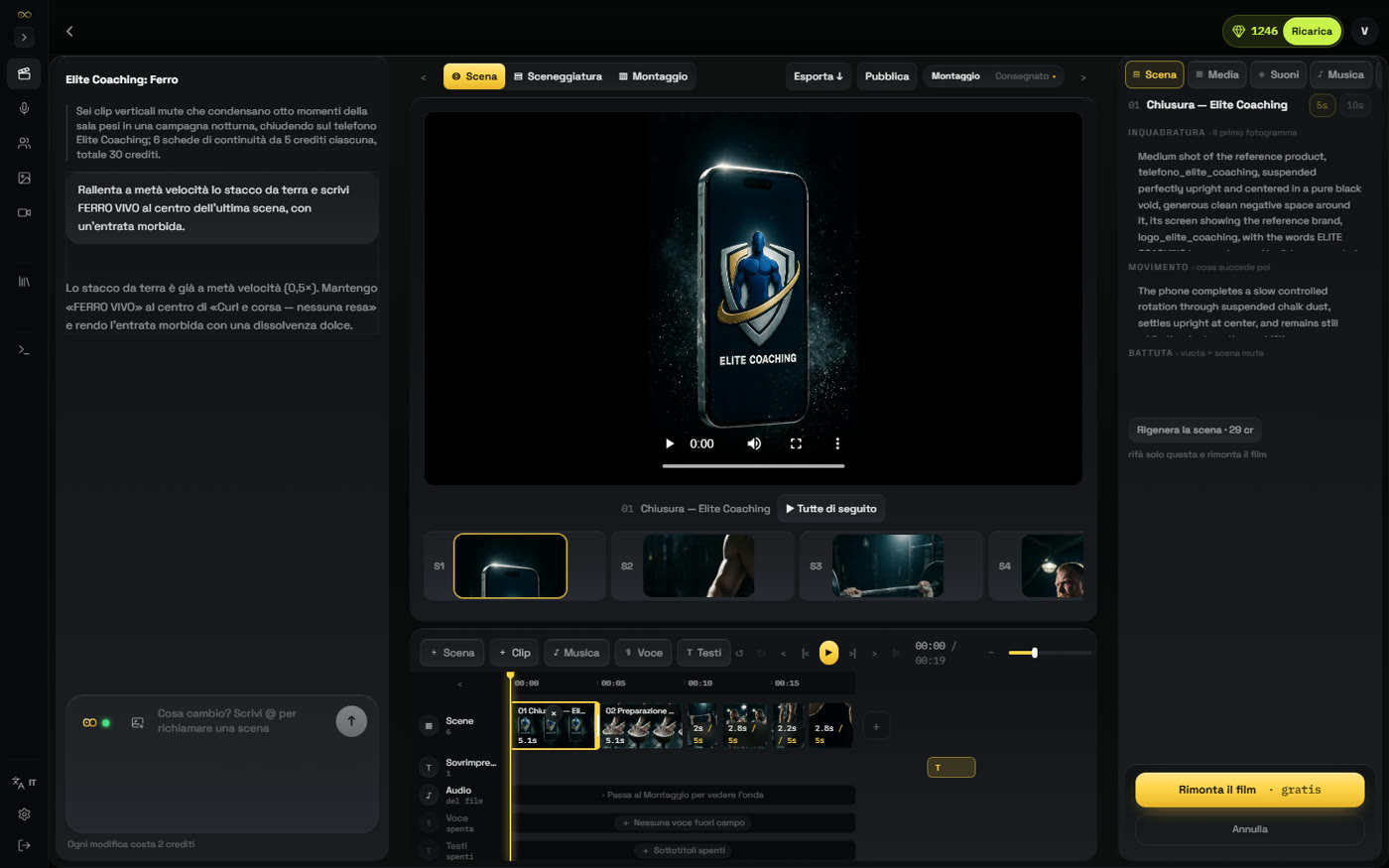Adjust the timeline zoom slider

(x=1050, y=653)
